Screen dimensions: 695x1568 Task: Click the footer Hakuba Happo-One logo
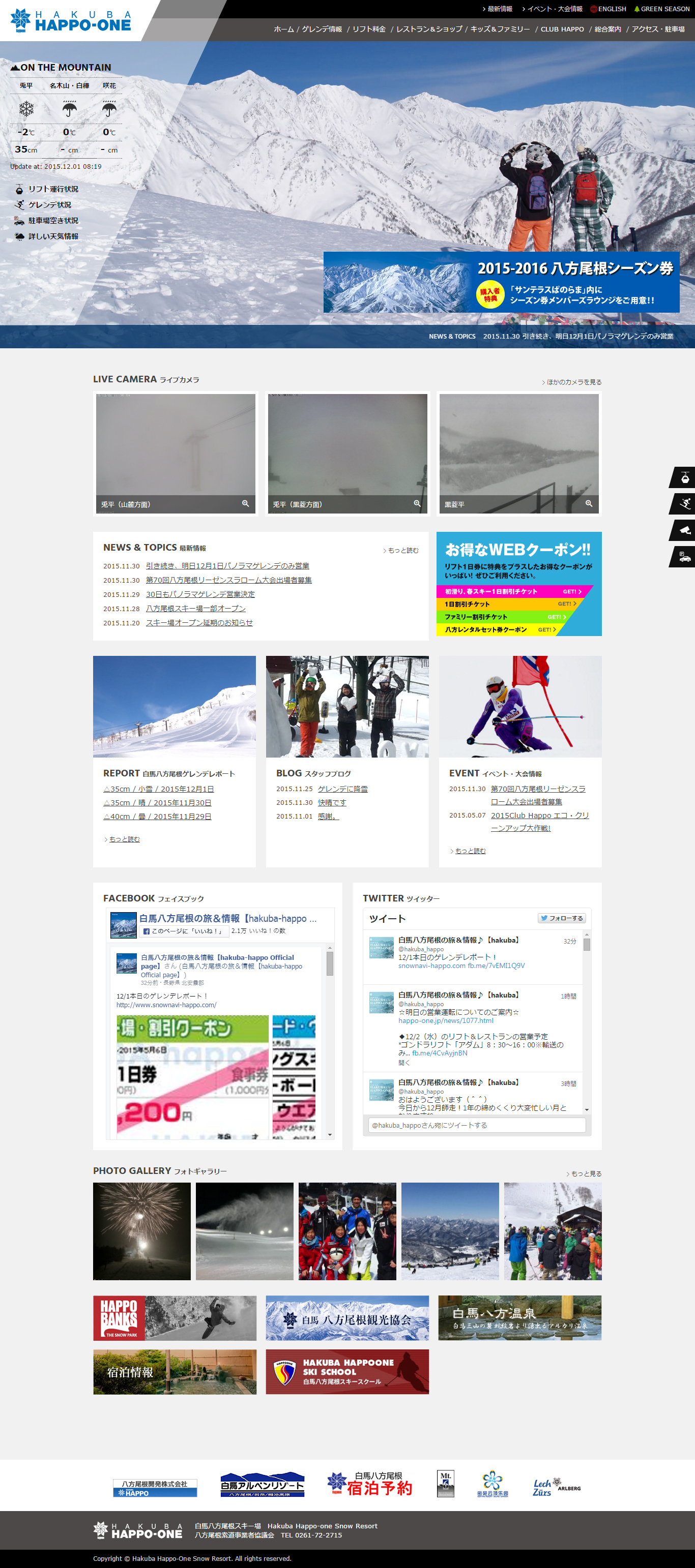(138, 1531)
